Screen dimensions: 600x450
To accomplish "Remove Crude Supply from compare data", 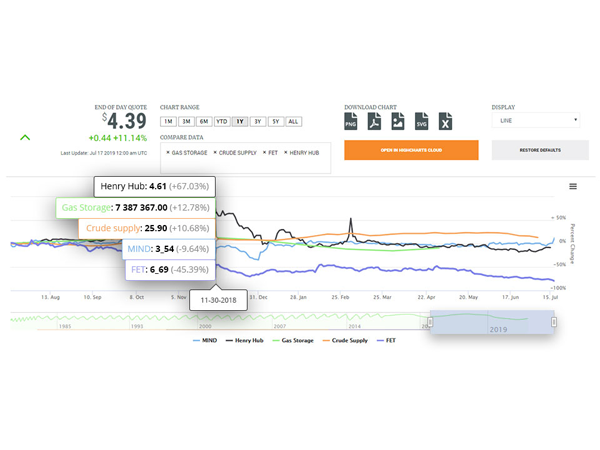I will 215,152.
